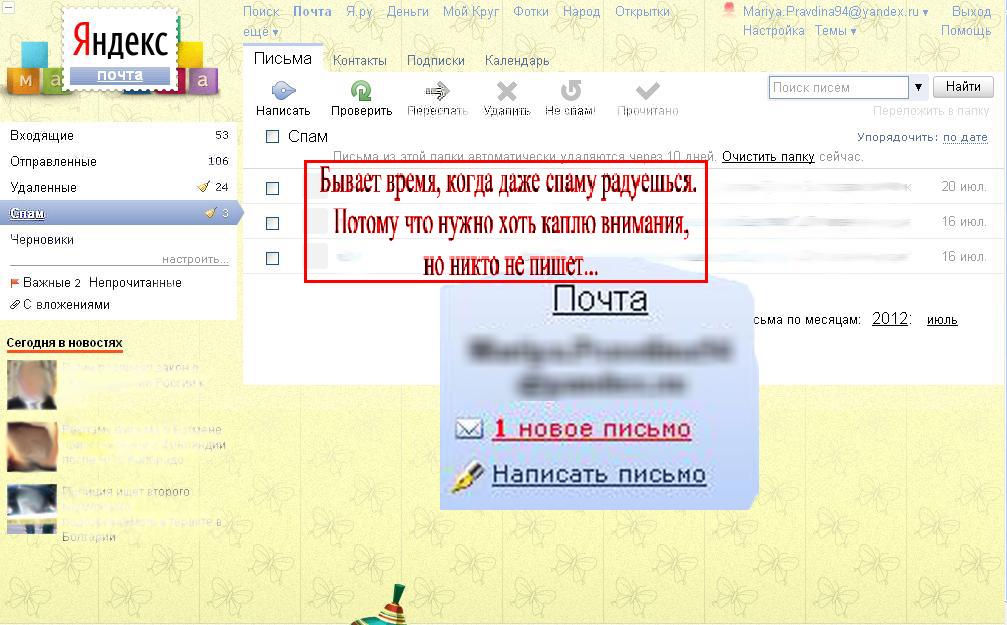
Task: Switch to the Календарь tab
Action: point(517,60)
